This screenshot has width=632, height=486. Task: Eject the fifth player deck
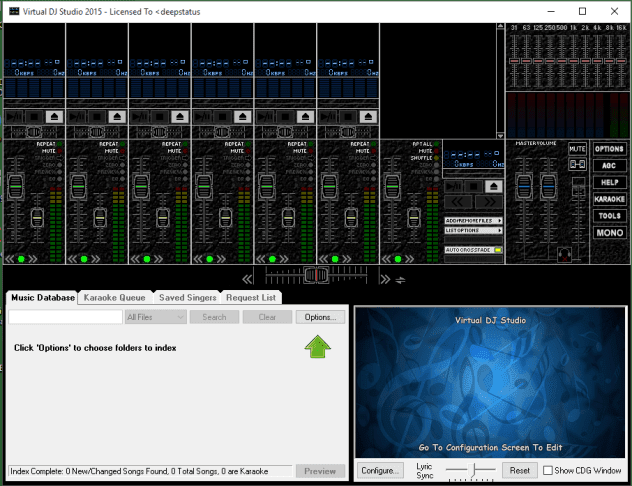(305, 117)
